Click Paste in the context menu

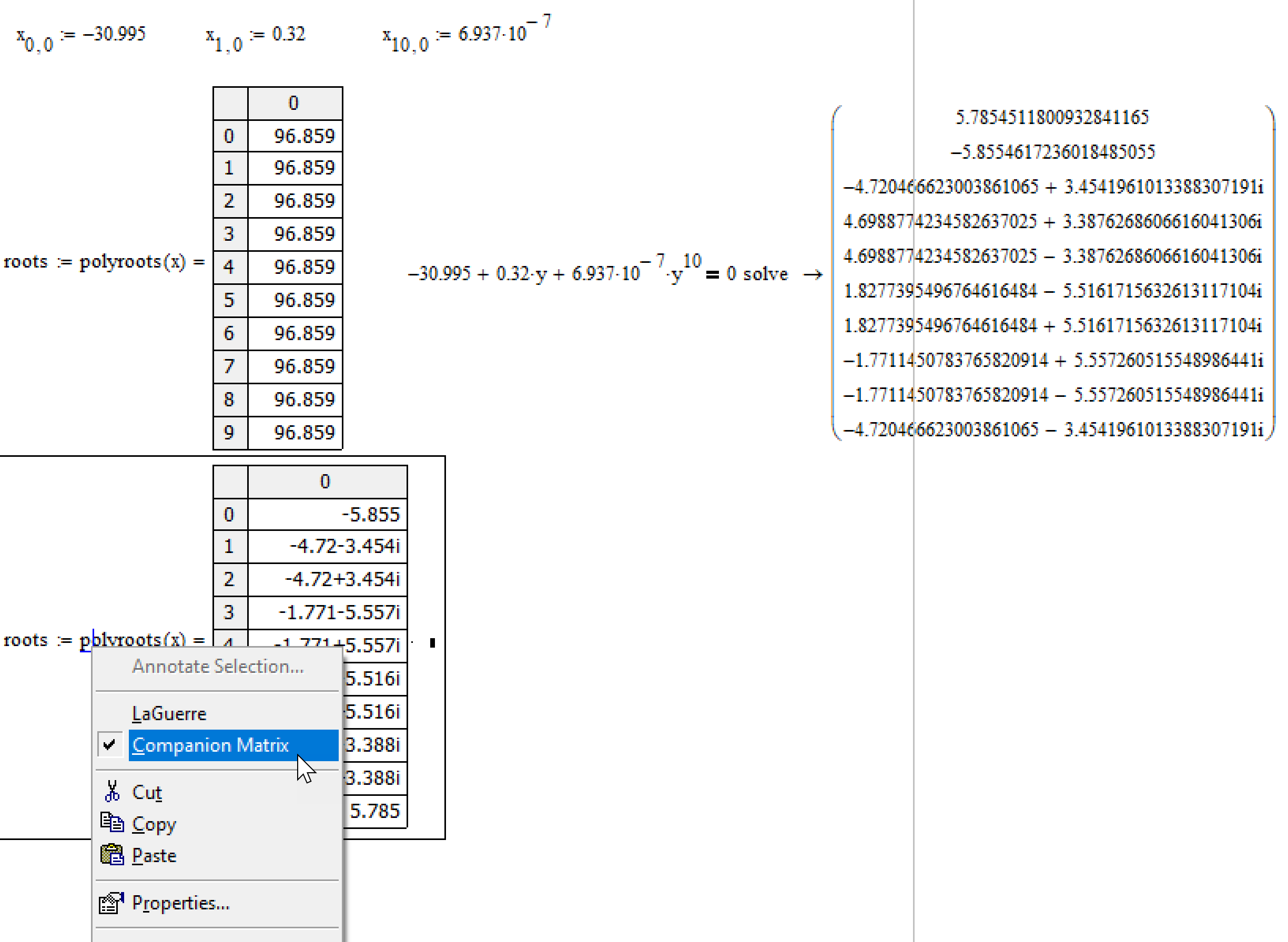click(154, 855)
